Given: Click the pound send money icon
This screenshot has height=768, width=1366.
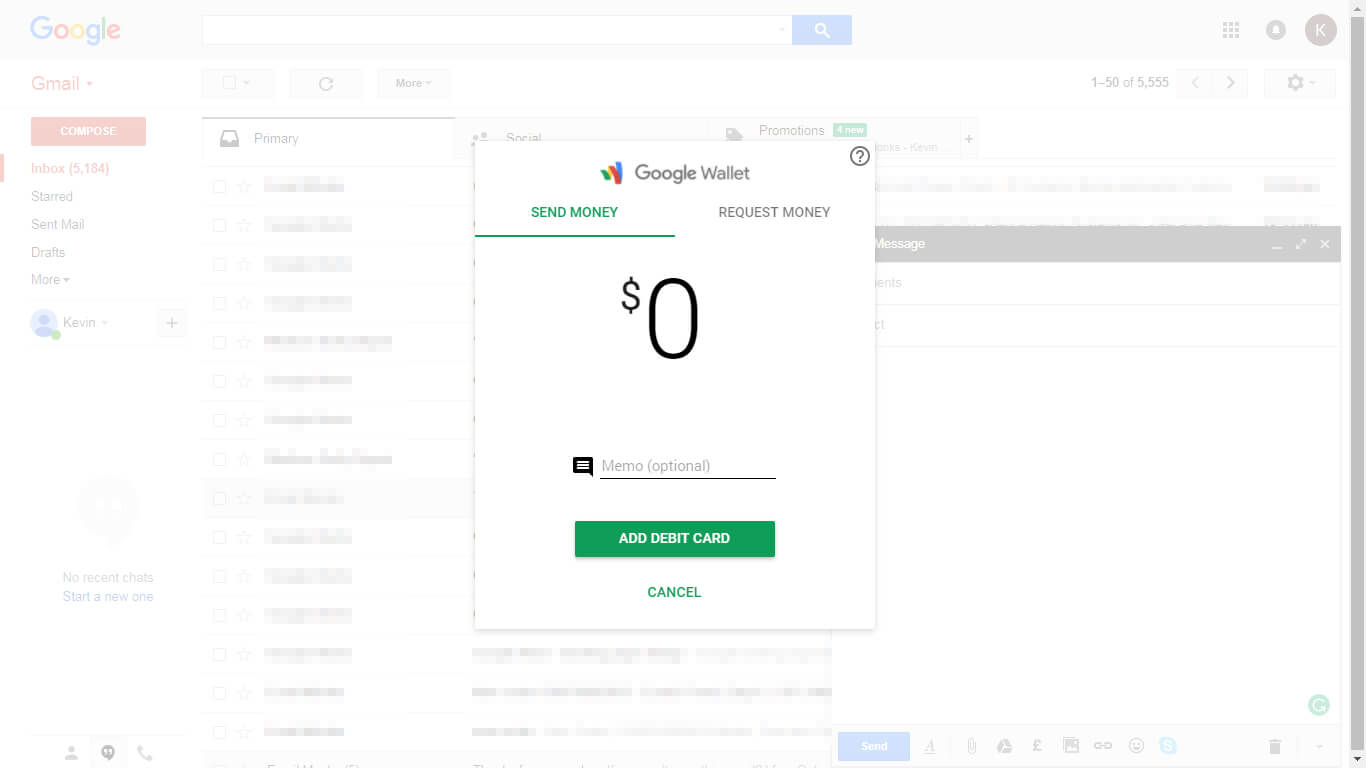Looking at the screenshot, I should coord(1037,746).
